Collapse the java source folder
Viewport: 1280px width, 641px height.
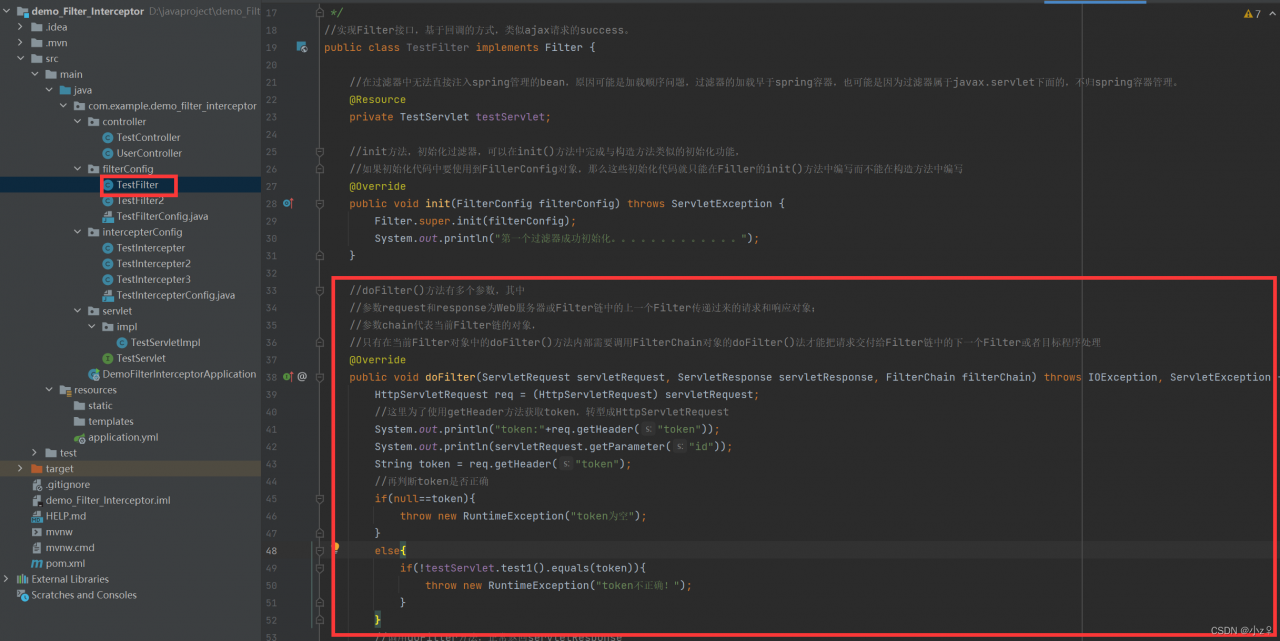(x=49, y=90)
